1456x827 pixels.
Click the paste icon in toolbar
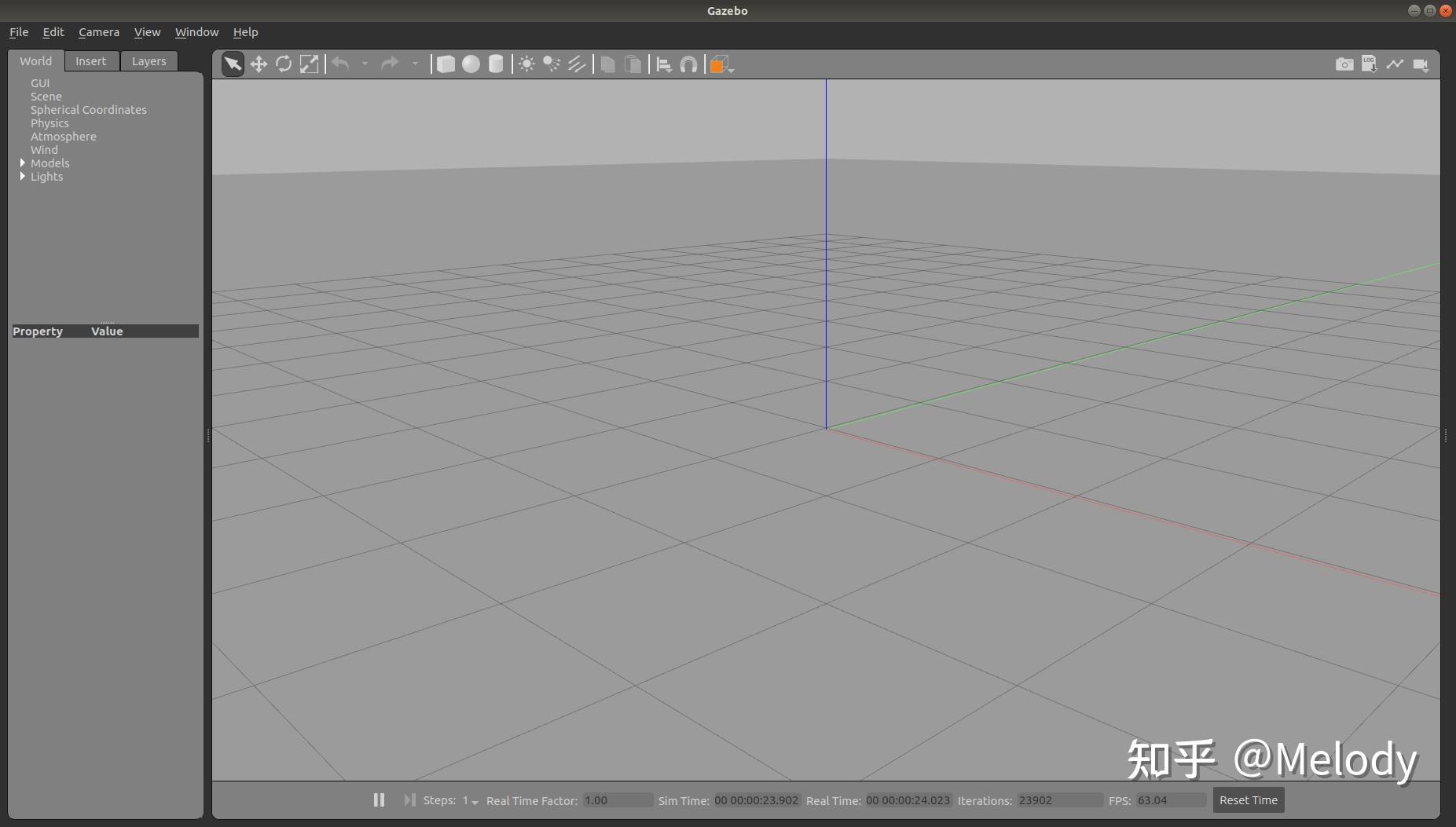[x=633, y=64]
